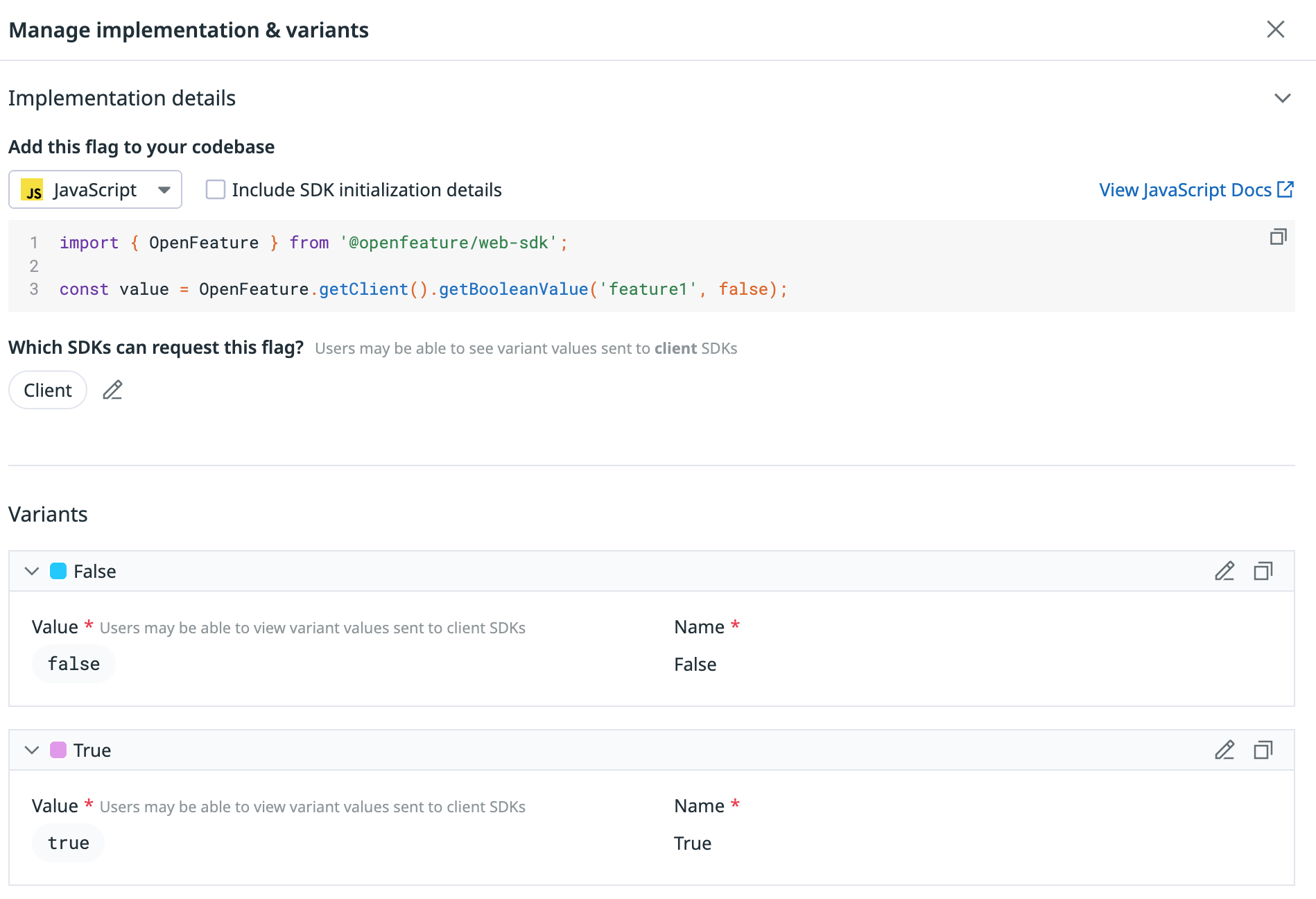Collapse the True variant panel
This screenshot has height=899, width=1316.
(x=32, y=750)
